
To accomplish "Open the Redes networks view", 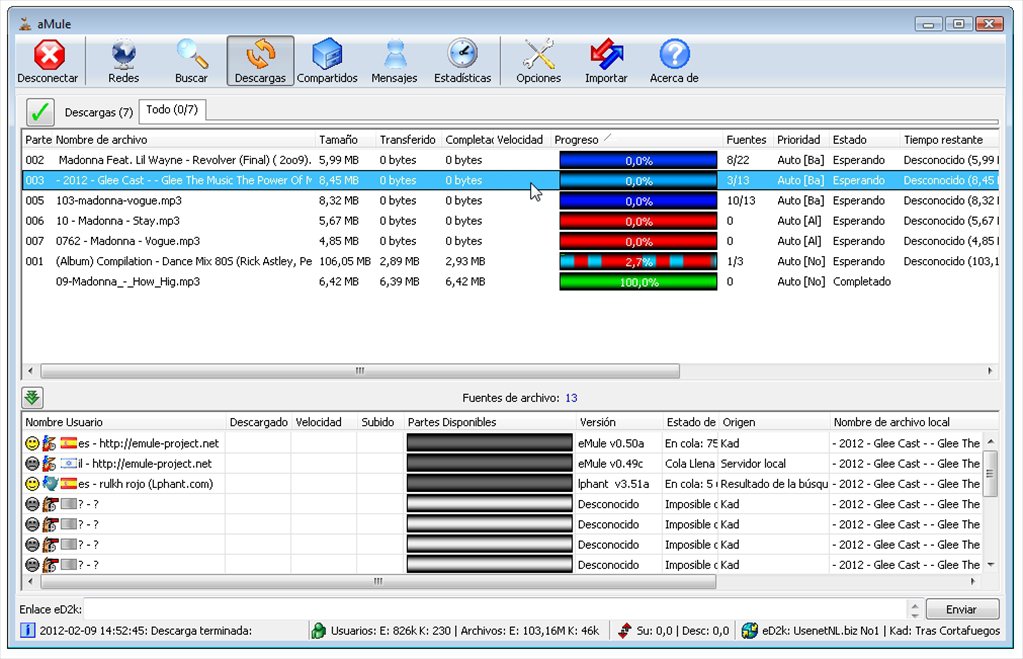I will coord(124,60).
